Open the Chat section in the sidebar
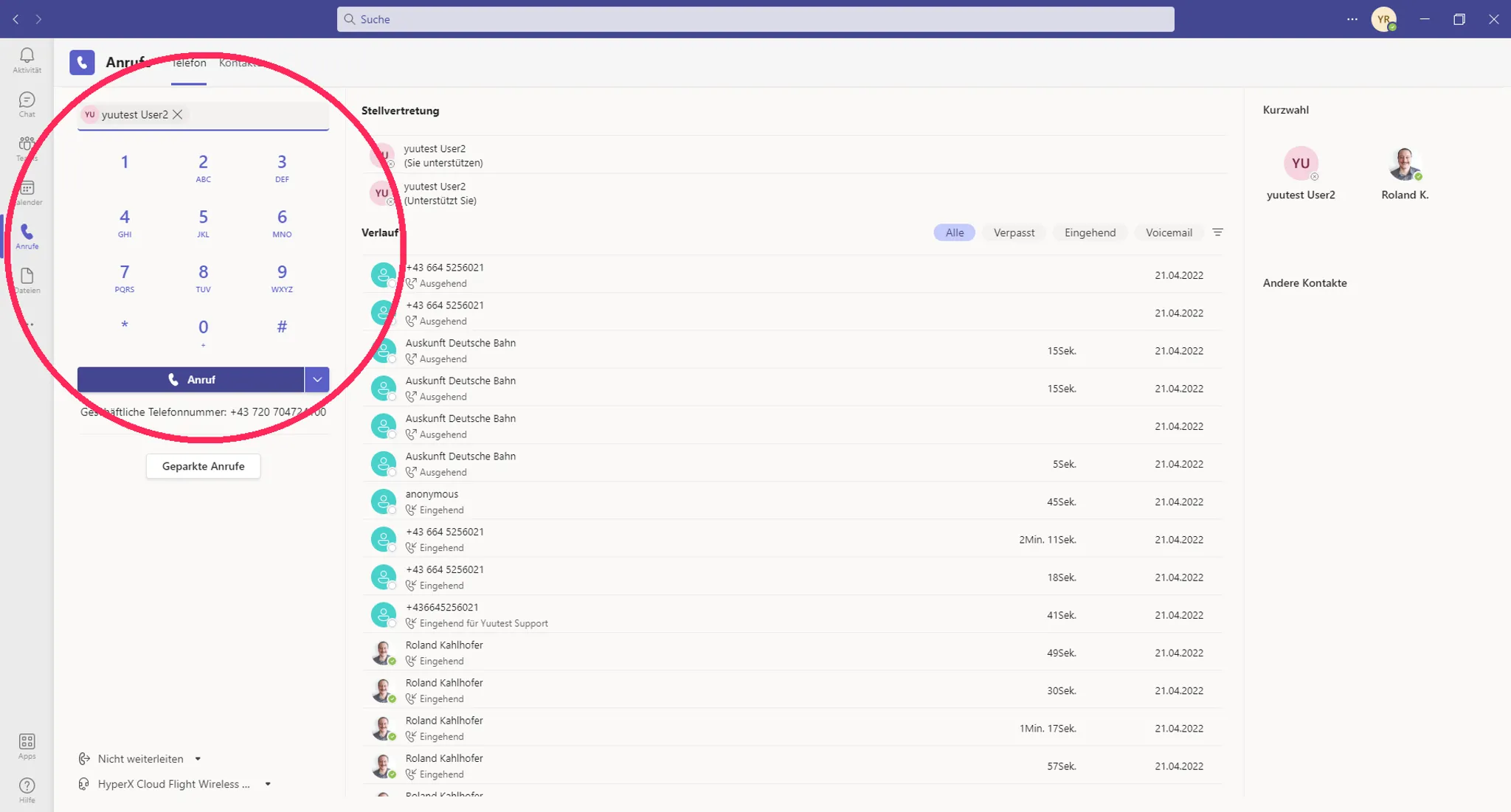This screenshot has width=1511, height=812. pyautogui.click(x=27, y=105)
